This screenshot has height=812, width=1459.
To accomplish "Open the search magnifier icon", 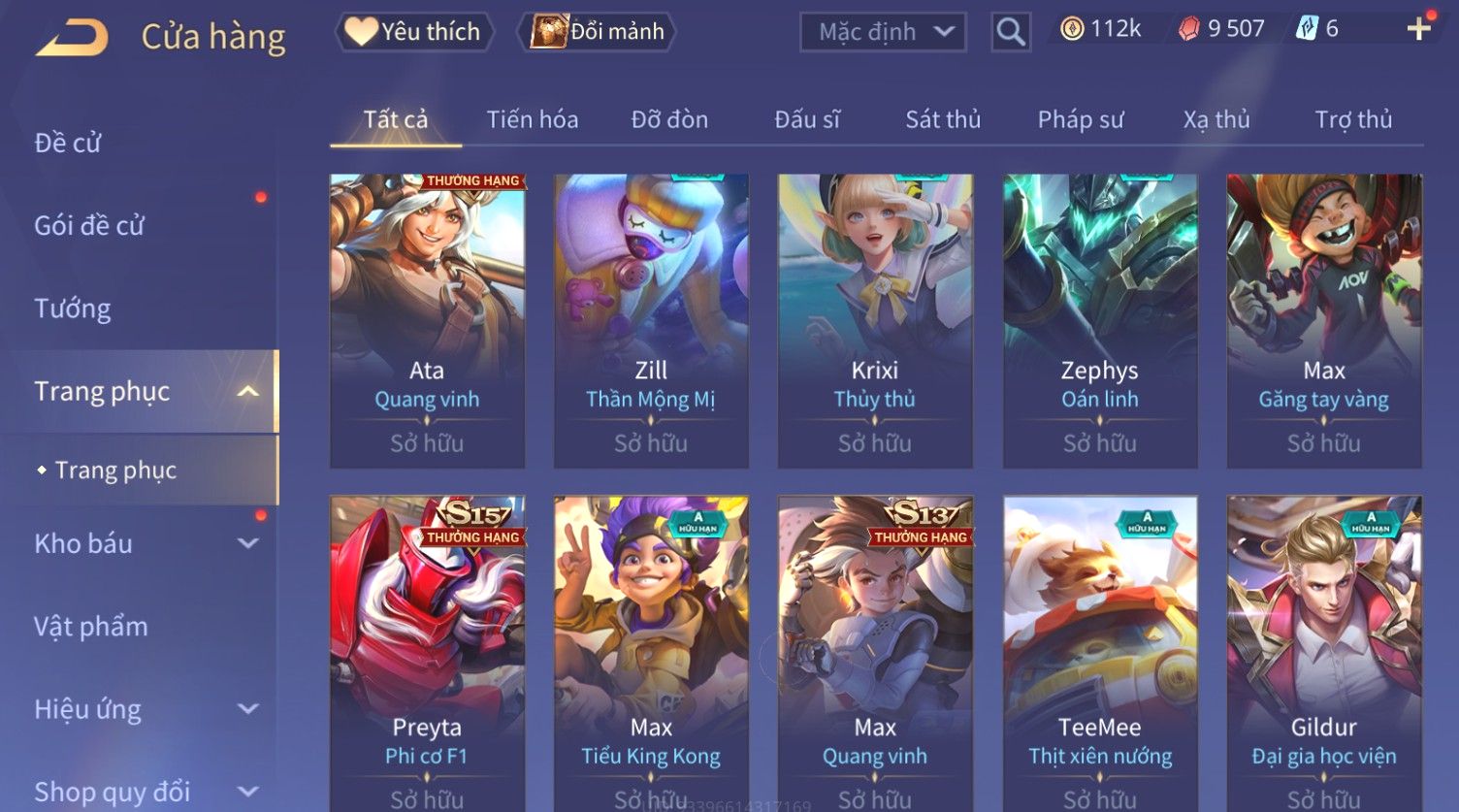I will tap(1011, 32).
